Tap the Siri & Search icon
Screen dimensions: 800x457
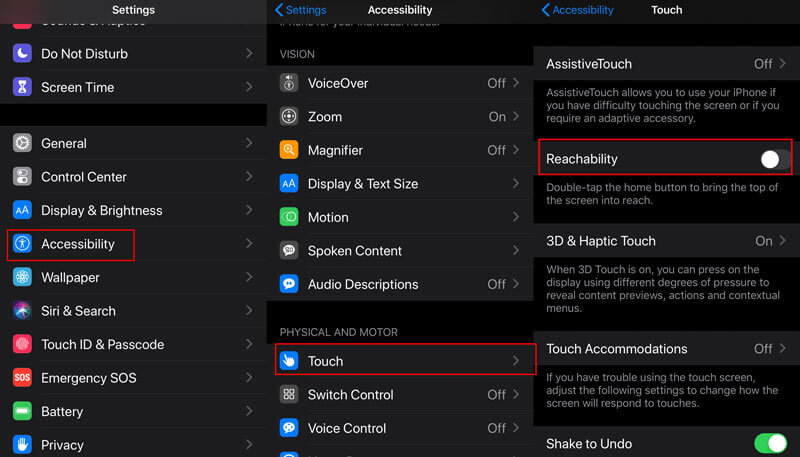(x=22, y=311)
